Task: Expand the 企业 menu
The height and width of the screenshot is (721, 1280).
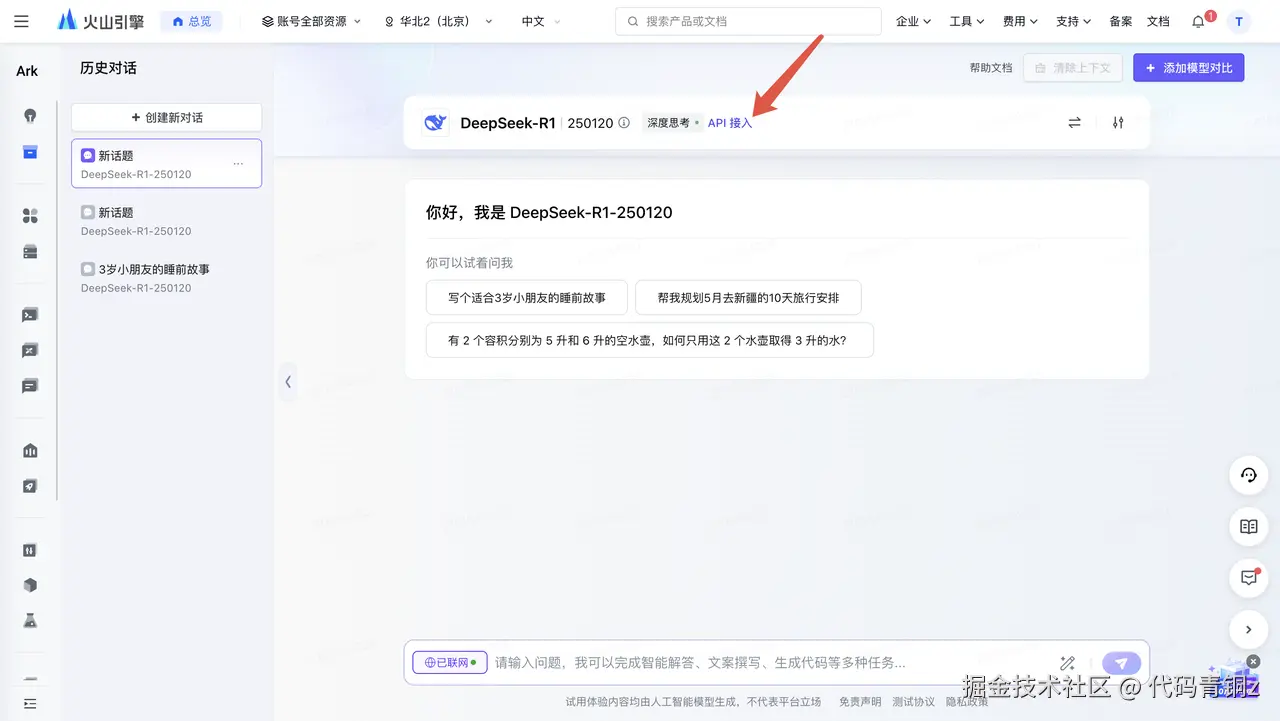Action: pos(914,21)
